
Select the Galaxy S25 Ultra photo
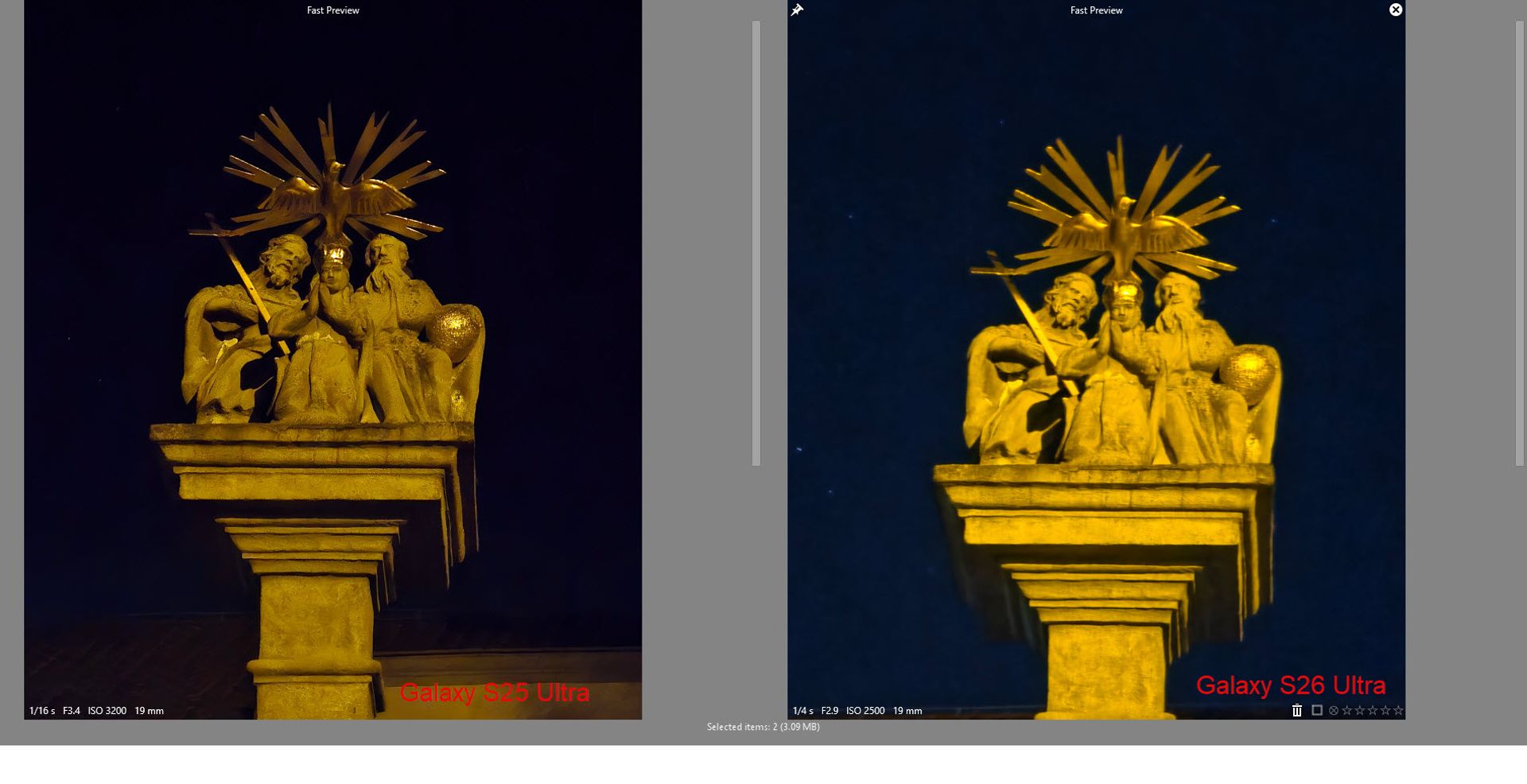(x=332, y=358)
